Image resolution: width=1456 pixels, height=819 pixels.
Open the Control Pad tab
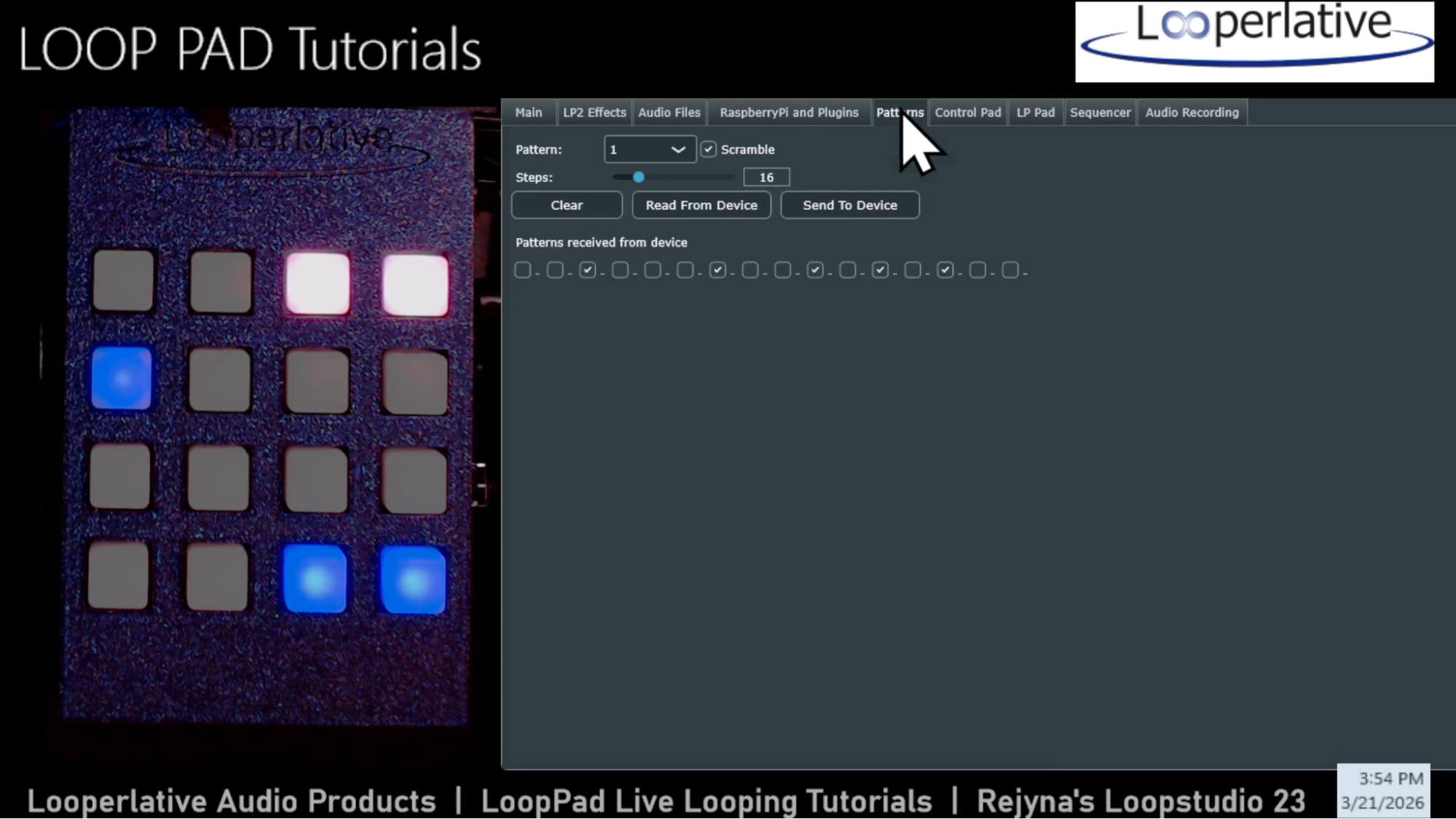(968, 113)
